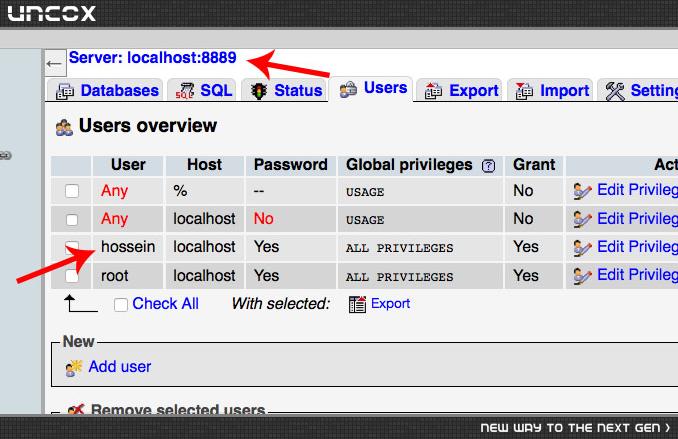
Task: Click the Export tab icon
Action: (433, 91)
